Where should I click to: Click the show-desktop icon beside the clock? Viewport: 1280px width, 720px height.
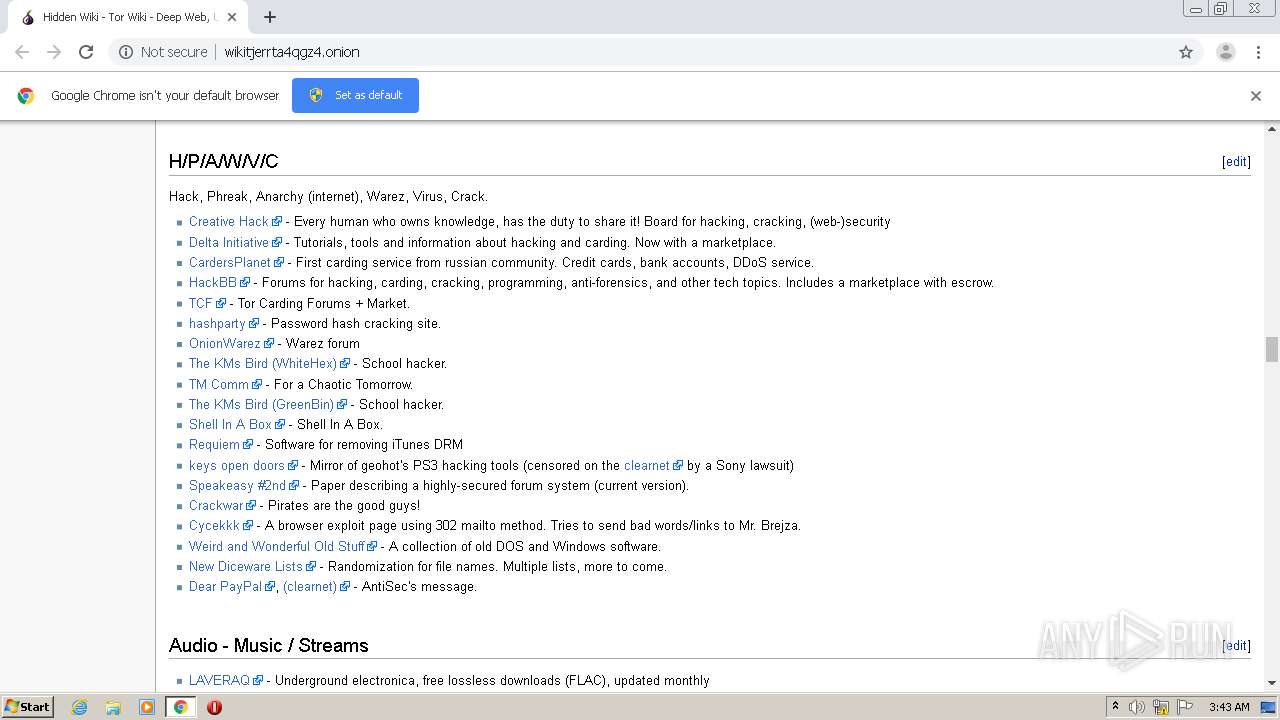1268,707
